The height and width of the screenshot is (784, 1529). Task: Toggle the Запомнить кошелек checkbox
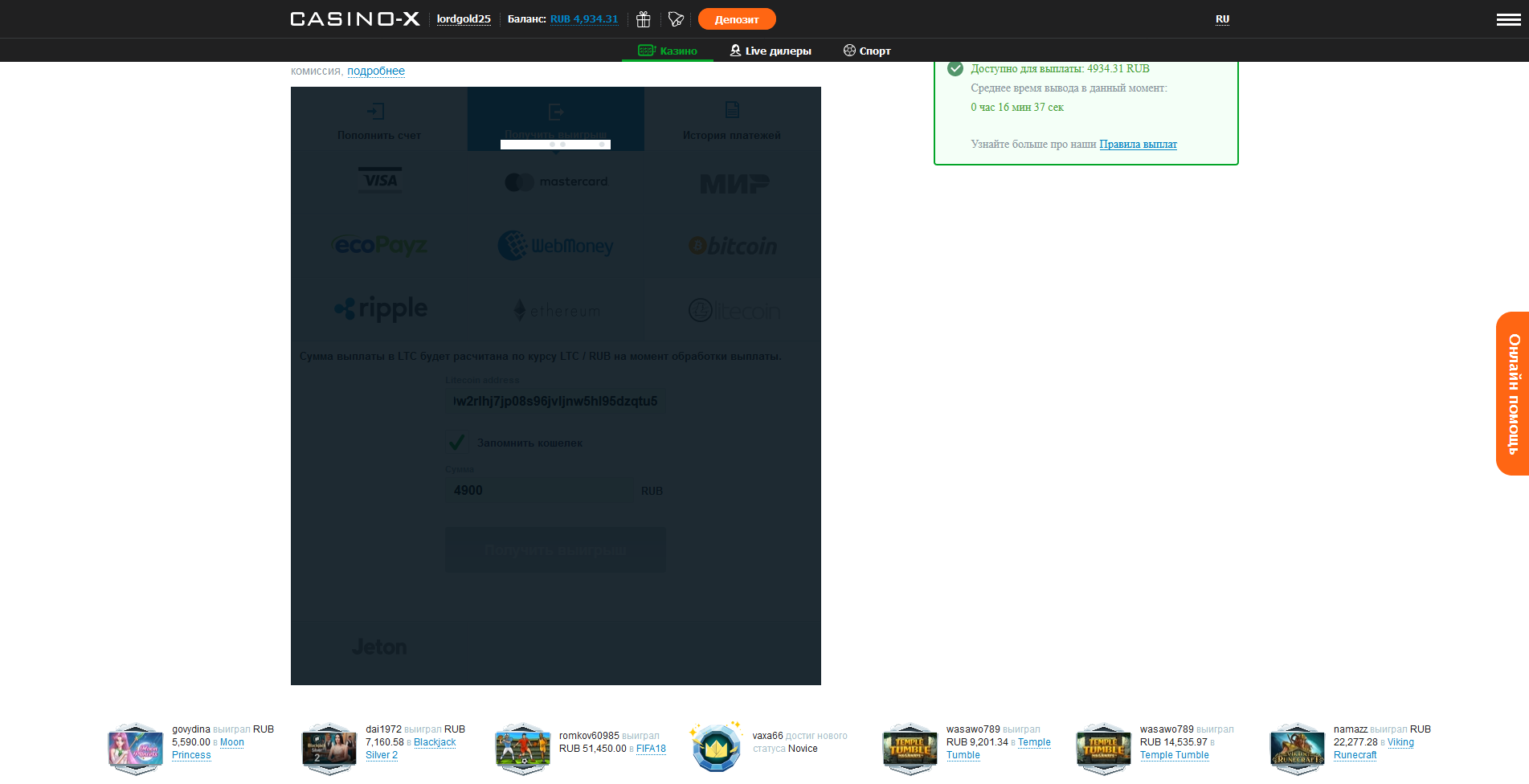point(456,443)
